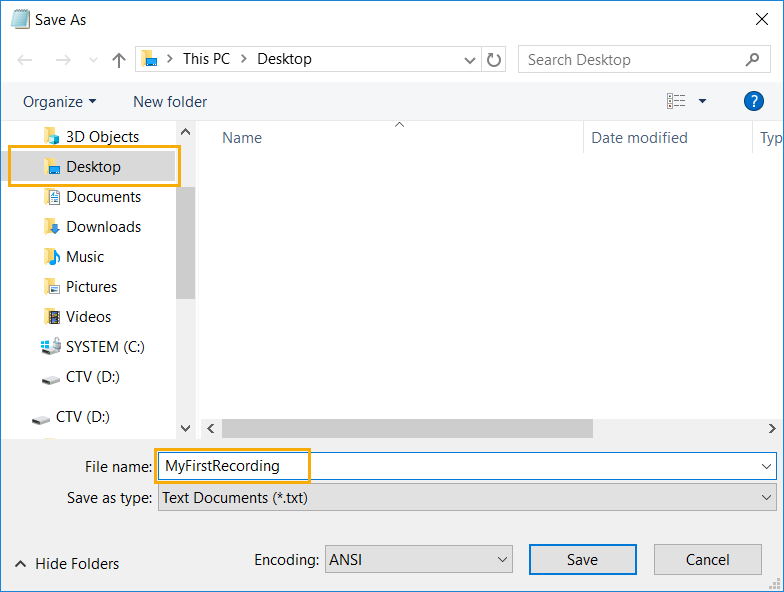784x592 pixels.
Task: Select Desktop in the folder tree
Action: [94, 166]
